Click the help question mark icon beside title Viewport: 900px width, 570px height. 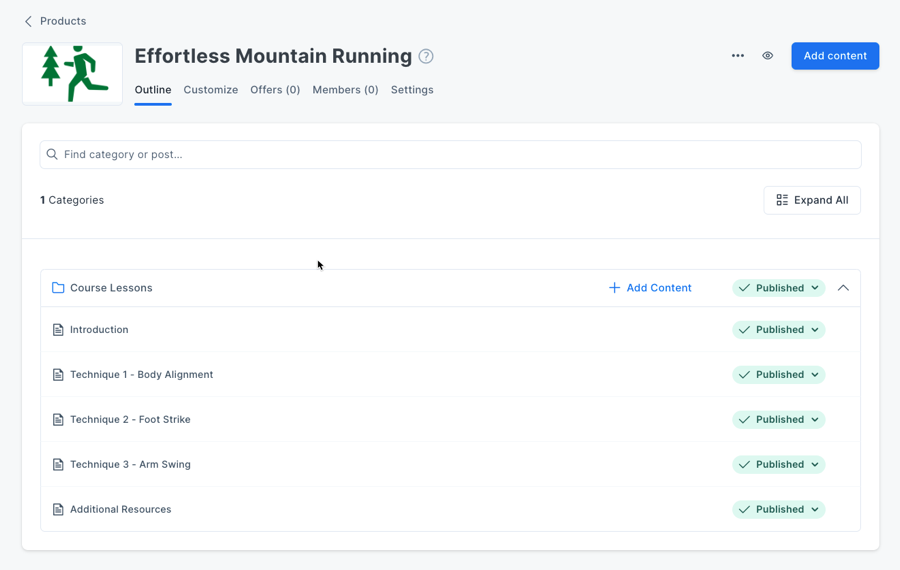point(426,57)
